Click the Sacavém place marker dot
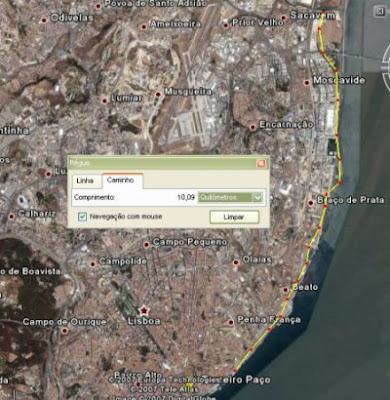 tap(284, 18)
